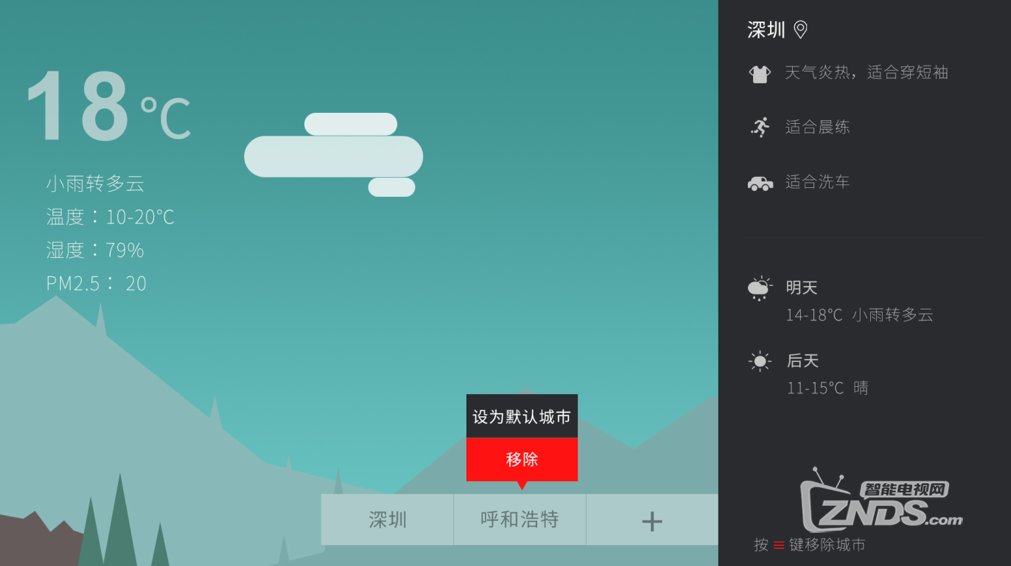Click the red menu key icon hint

pos(779,545)
